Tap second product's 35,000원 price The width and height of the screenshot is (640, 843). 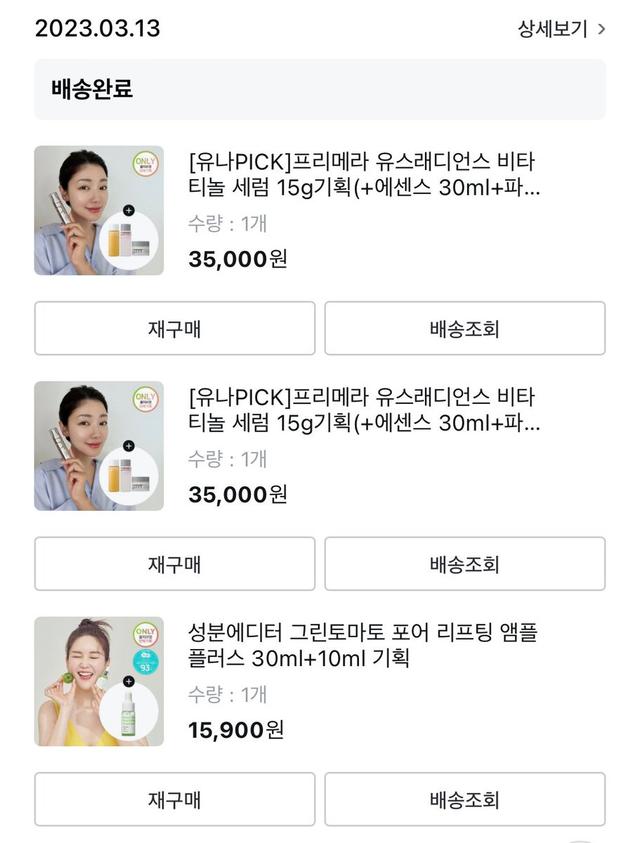tap(238, 494)
